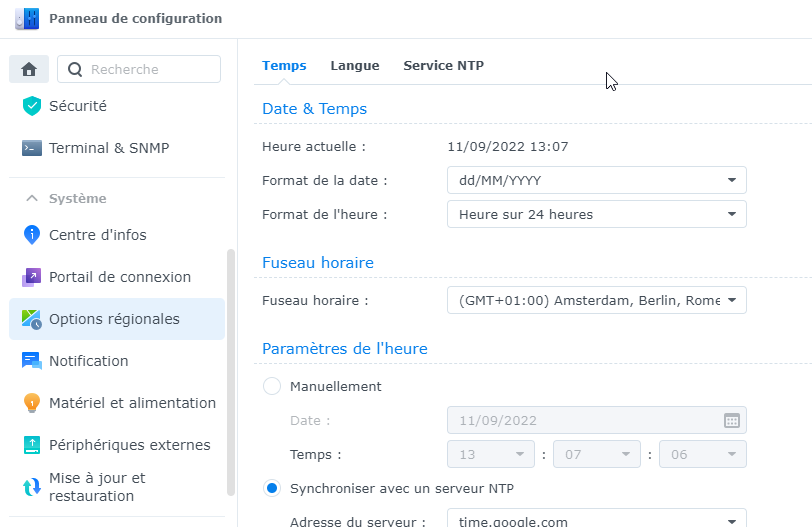Image resolution: width=812 pixels, height=527 pixels.
Task: Click the home icon button
Action: pyautogui.click(x=29, y=69)
